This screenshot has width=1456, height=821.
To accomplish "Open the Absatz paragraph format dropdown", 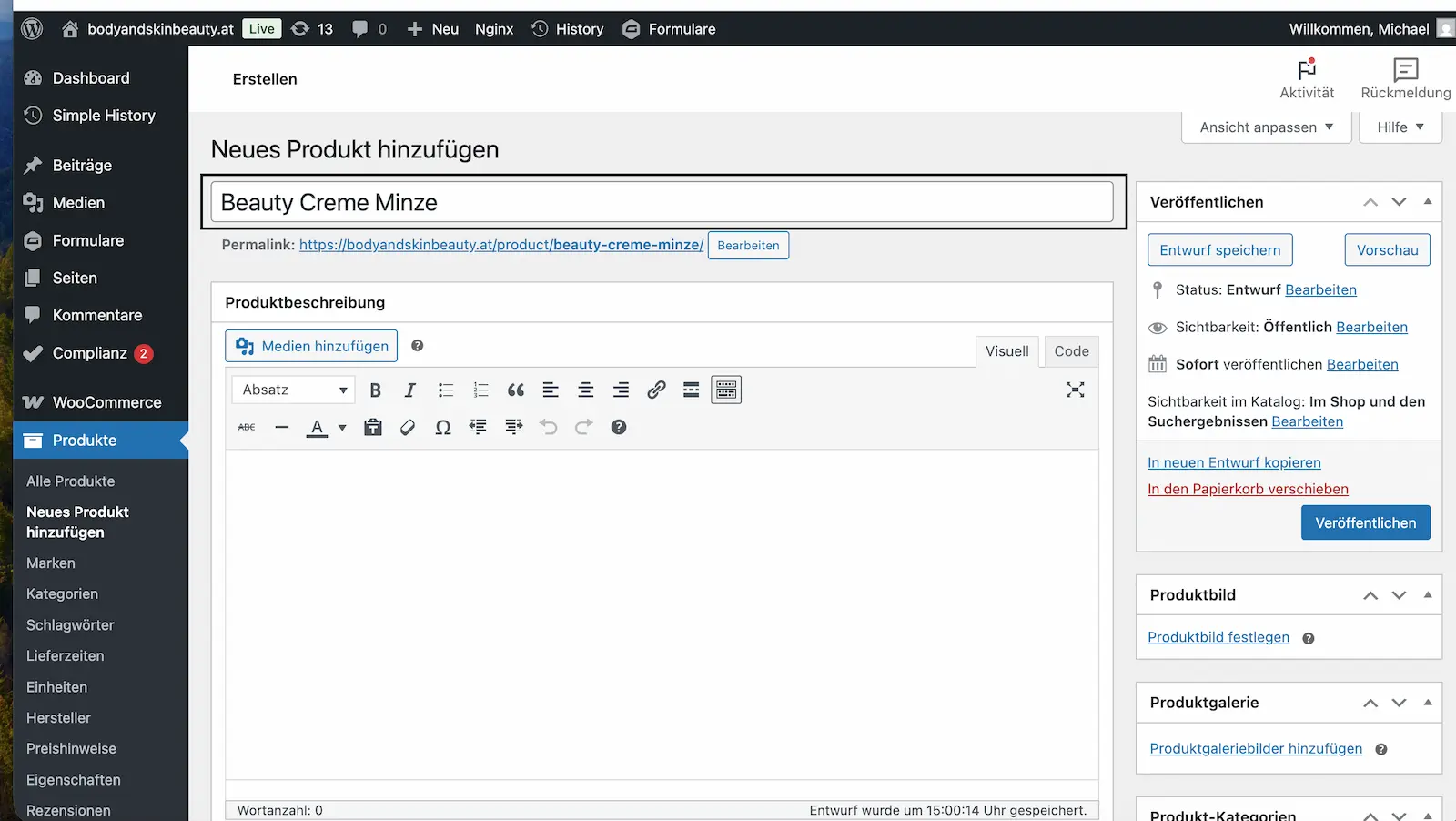I will [293, 390].
